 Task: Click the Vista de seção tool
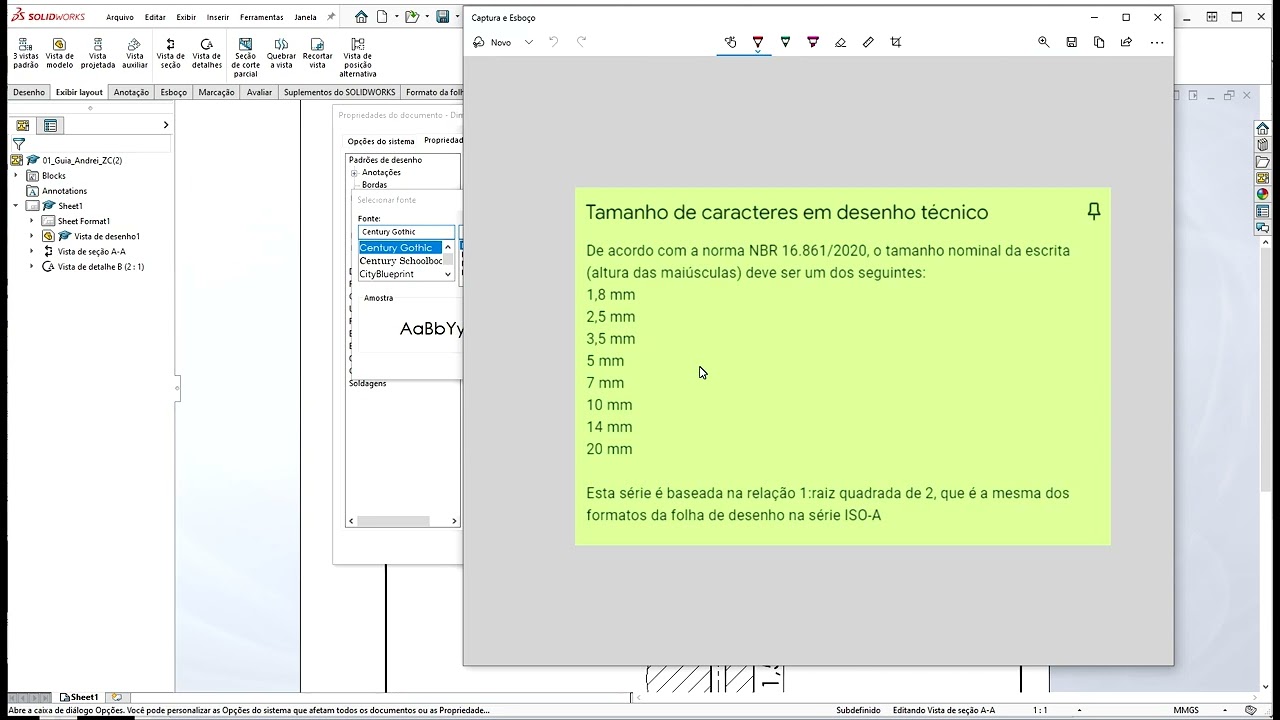click(x=171, y=54)
